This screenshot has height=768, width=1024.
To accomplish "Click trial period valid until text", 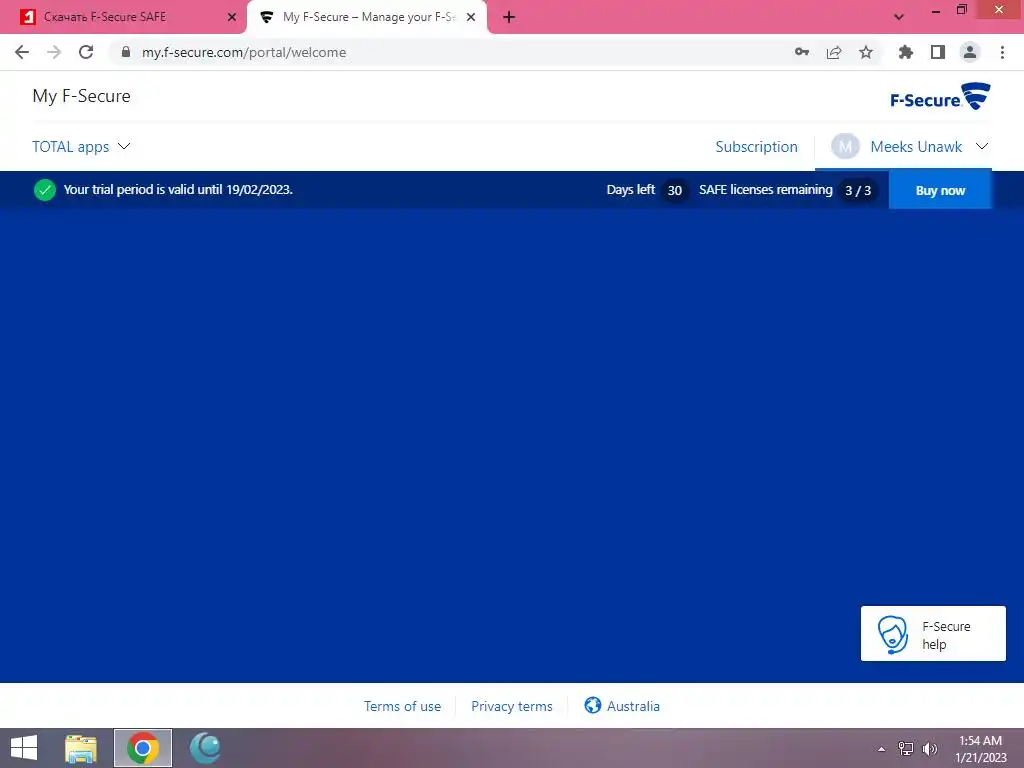I will pos(178,189).
